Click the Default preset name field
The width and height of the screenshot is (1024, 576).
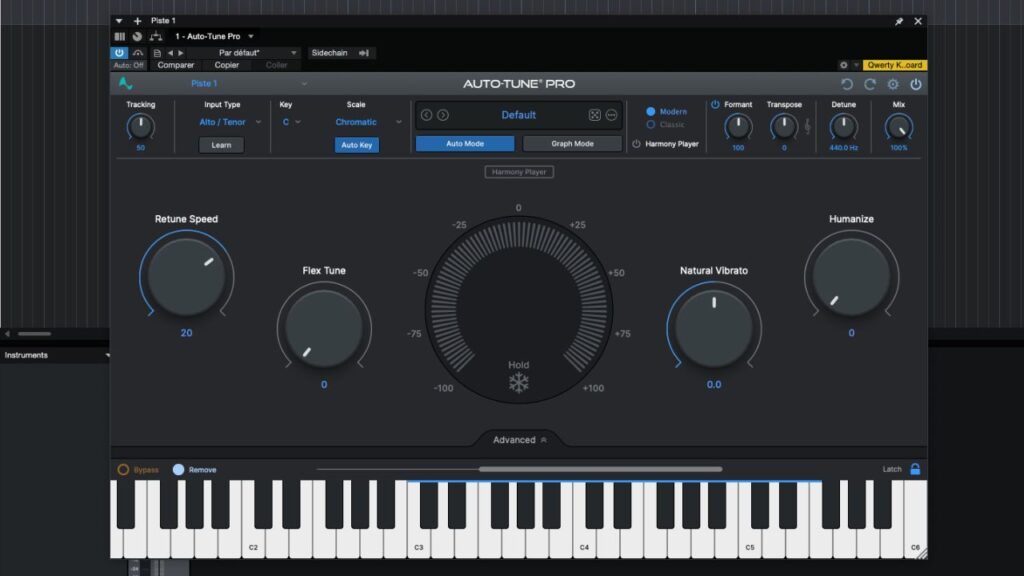[519, 115]
